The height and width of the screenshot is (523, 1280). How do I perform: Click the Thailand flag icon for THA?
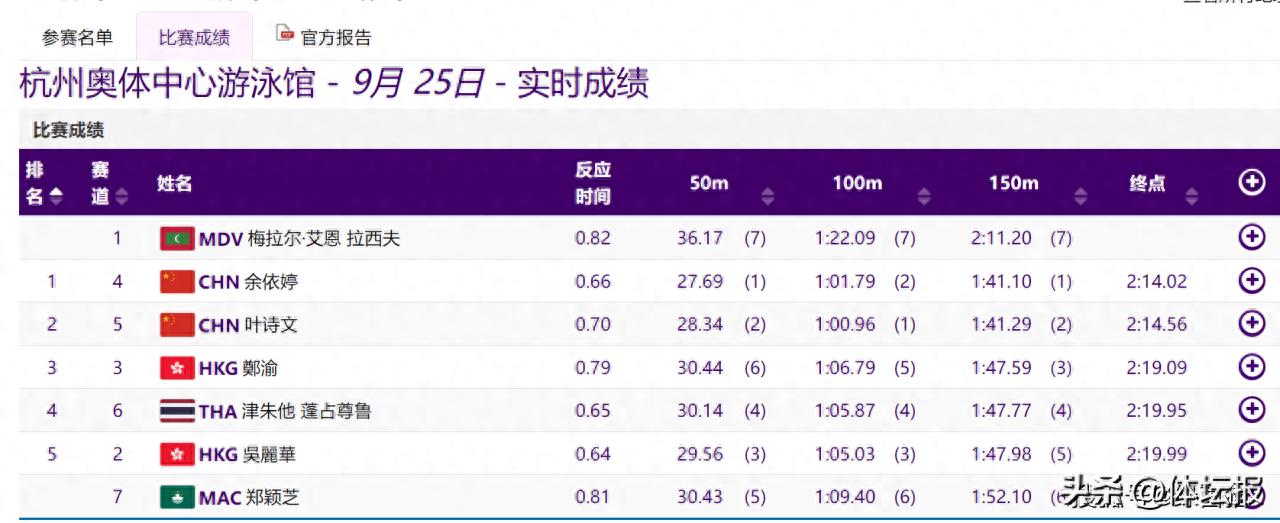pyautogui.click(x=177, y=411)
